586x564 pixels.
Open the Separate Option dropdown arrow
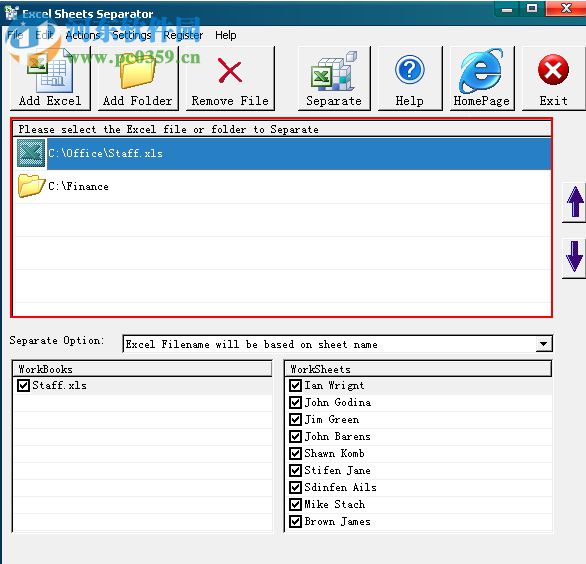(543, 344)
